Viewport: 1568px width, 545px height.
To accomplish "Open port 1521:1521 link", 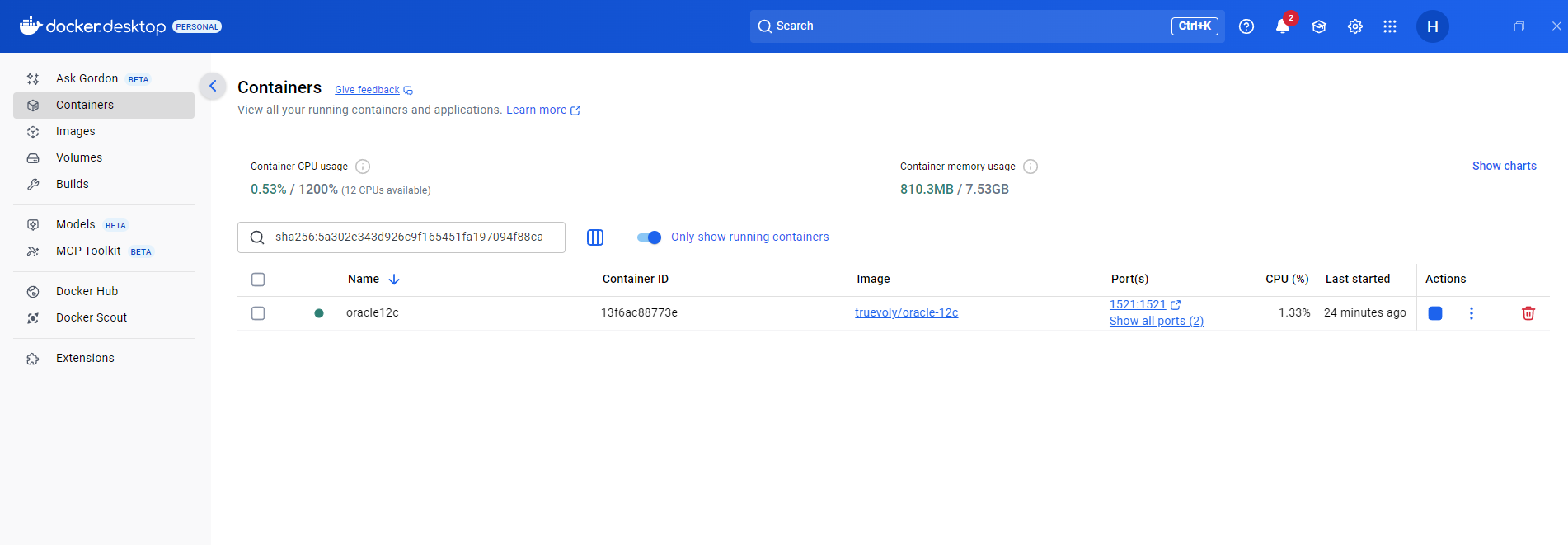I will click(1138, 304).
